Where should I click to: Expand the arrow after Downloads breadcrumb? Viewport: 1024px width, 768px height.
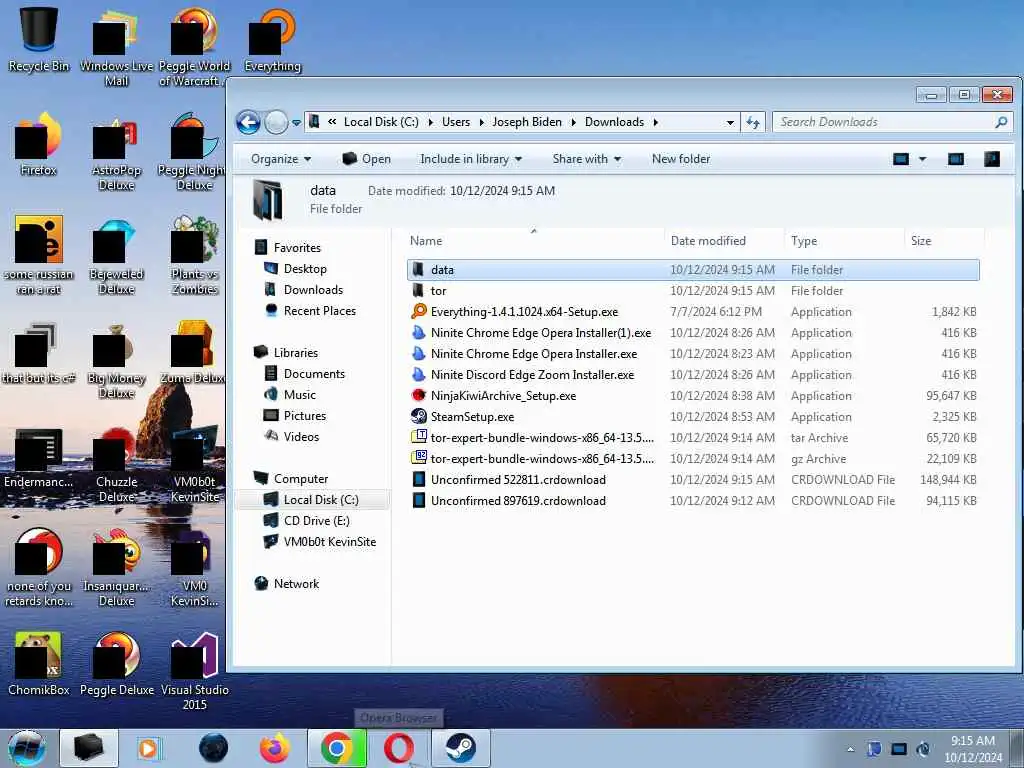tap(655, 122)
